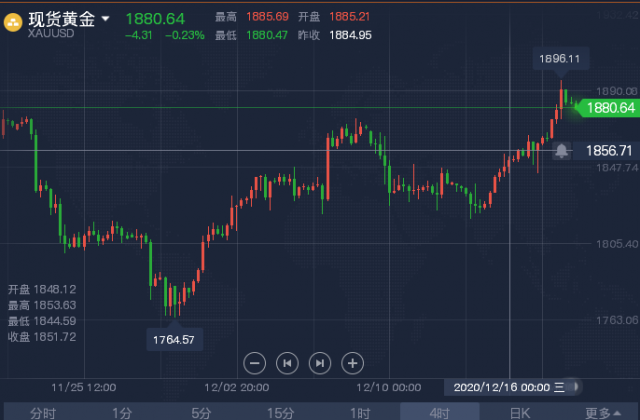Select the 分时 timeframe tab
The height and width of the screenshot is (420, 640).
click(x=42, y=413)
